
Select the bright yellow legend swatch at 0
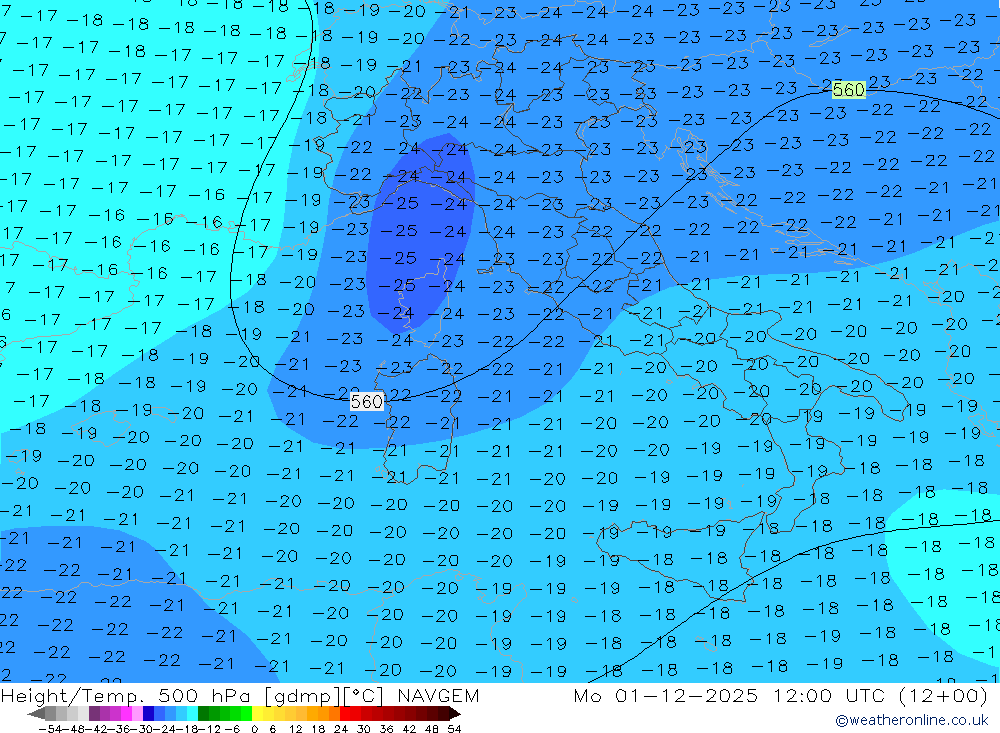pyautogui.click(x=258, y=714)
